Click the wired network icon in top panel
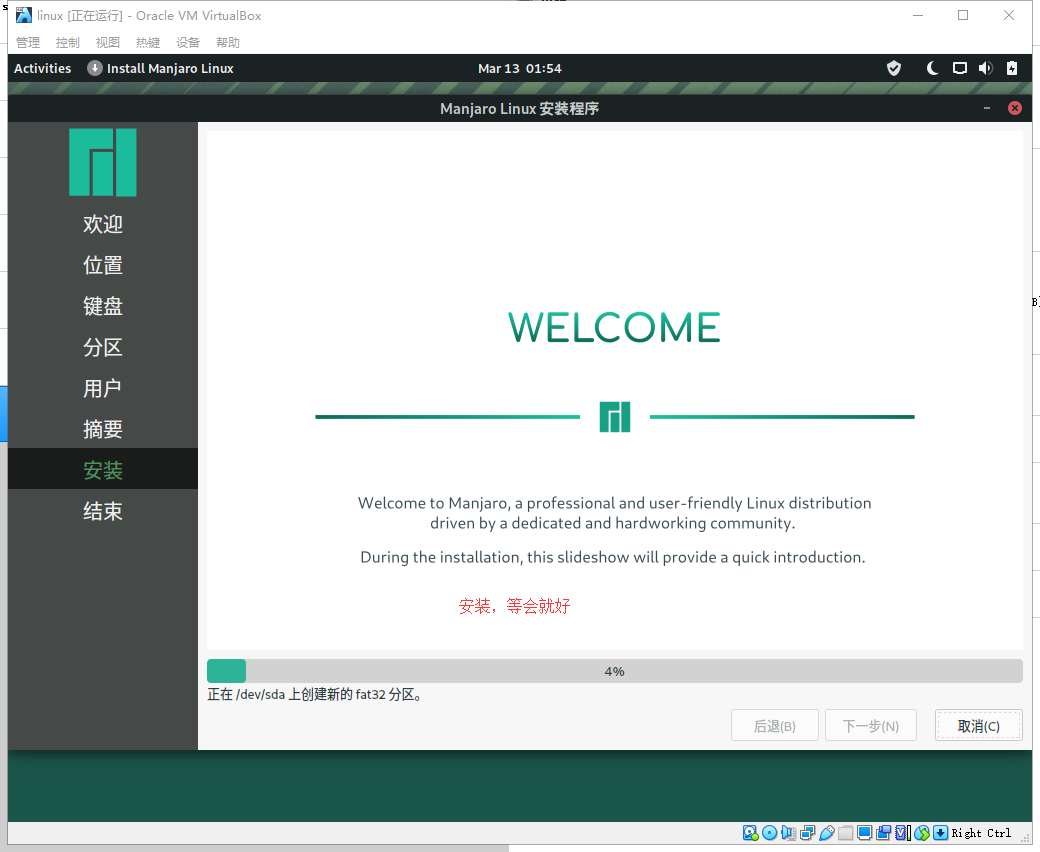Screen dimensions: 1040x852 (959, 68)
